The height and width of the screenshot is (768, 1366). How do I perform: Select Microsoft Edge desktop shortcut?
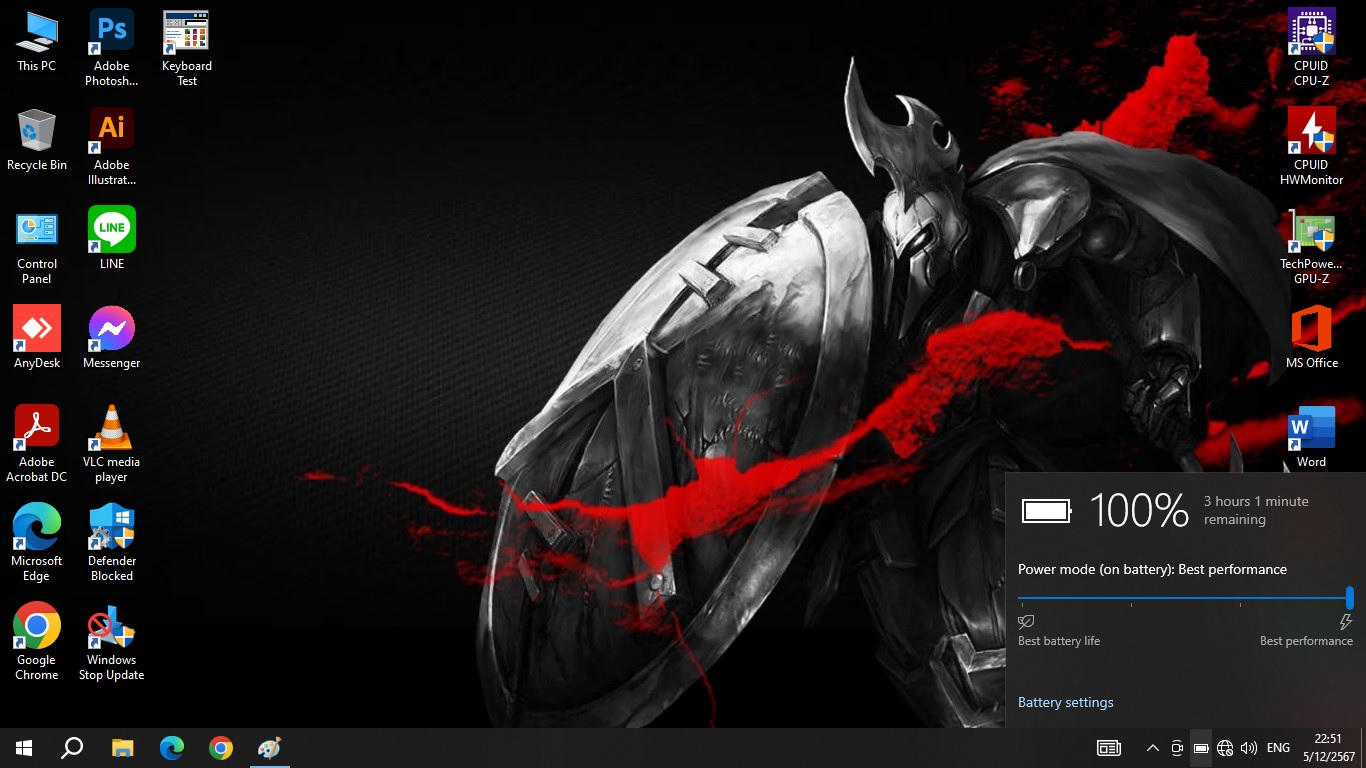pos(37,544)
